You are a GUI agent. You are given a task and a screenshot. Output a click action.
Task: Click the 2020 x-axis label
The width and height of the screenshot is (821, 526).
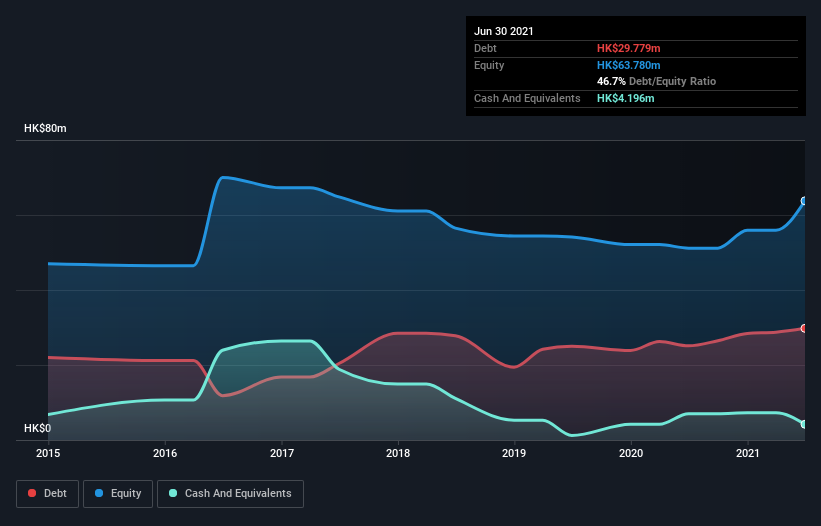coord(631,453)
